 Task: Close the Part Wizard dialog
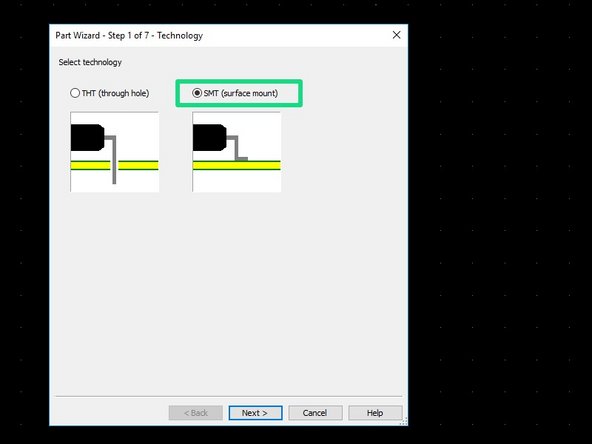(x=396, y=35)
